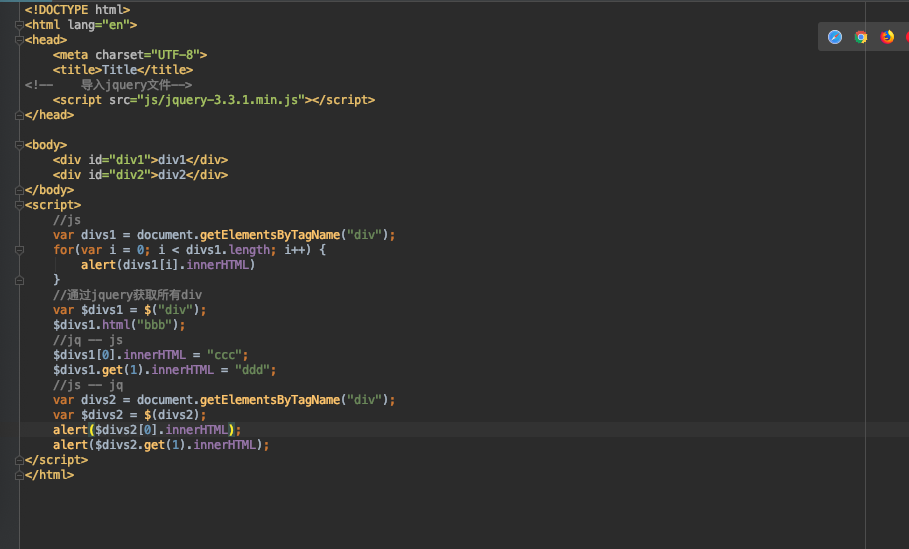909x549 pixels.
Task: Click the div id="div1" line
Action: pos(140,160)
